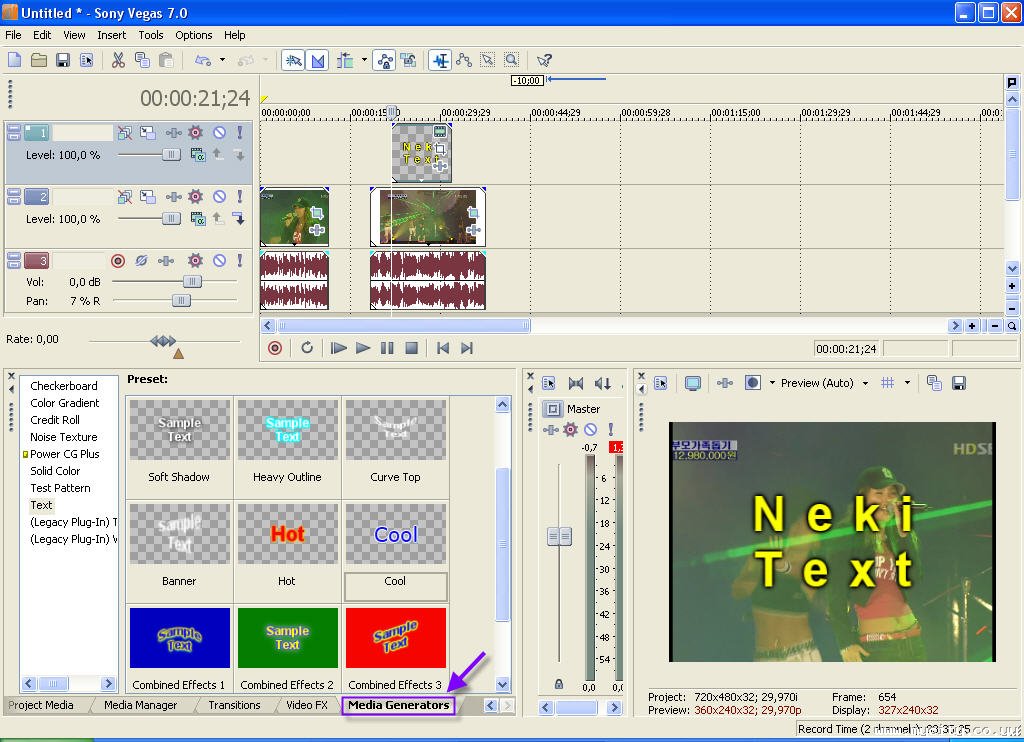Screen dimensions: 1024x742
Task: Expand the Undo history dropdown arrow
Action: [223, 60]
